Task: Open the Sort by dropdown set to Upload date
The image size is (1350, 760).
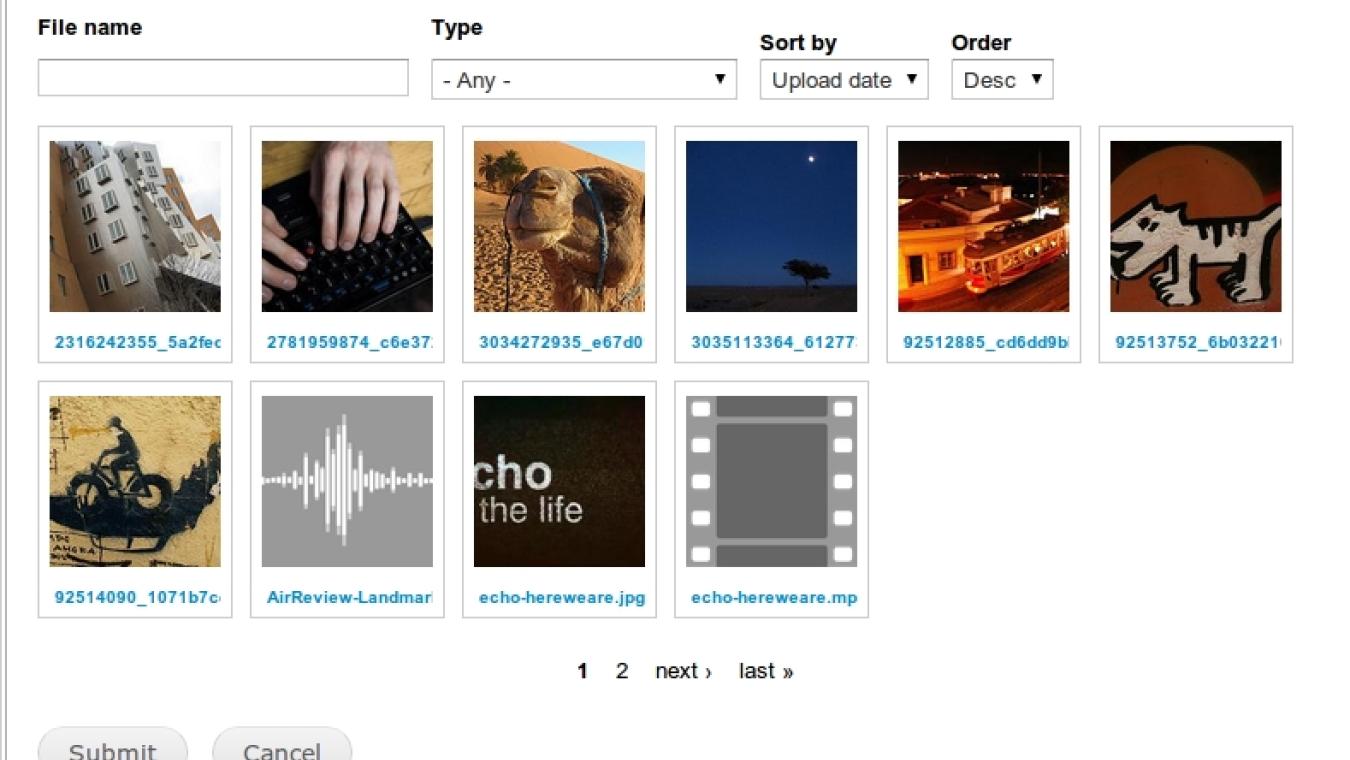Action: [843, 80]
